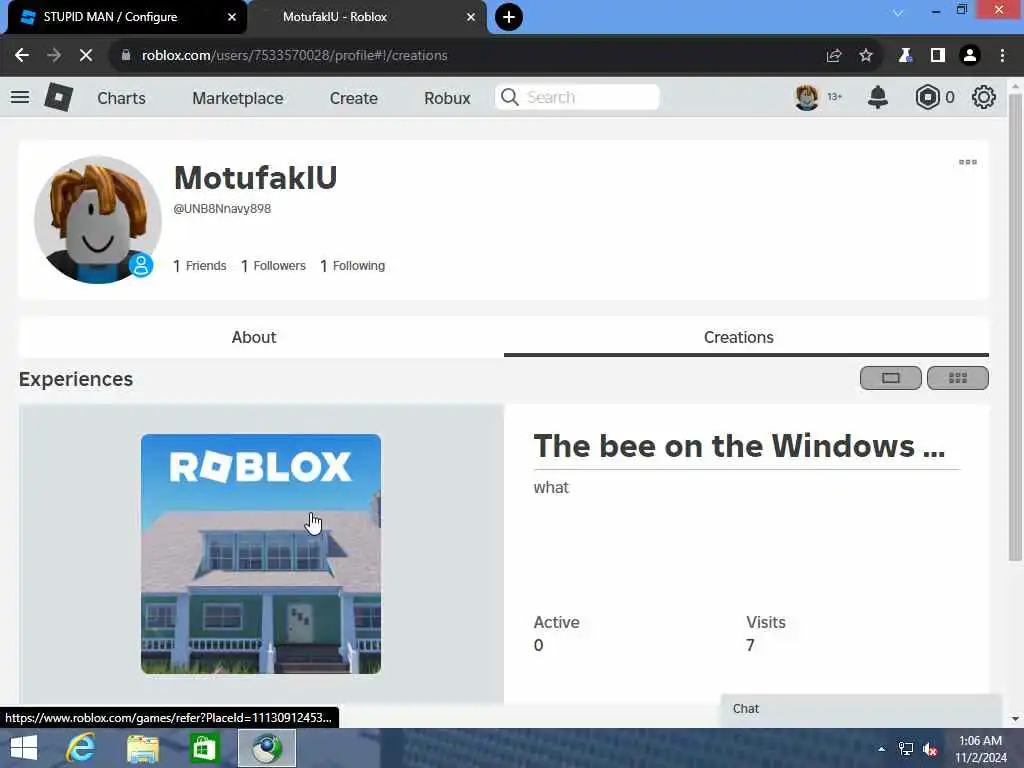Open the Roblox hamburger navigation menu

click(x=20, y=97)
